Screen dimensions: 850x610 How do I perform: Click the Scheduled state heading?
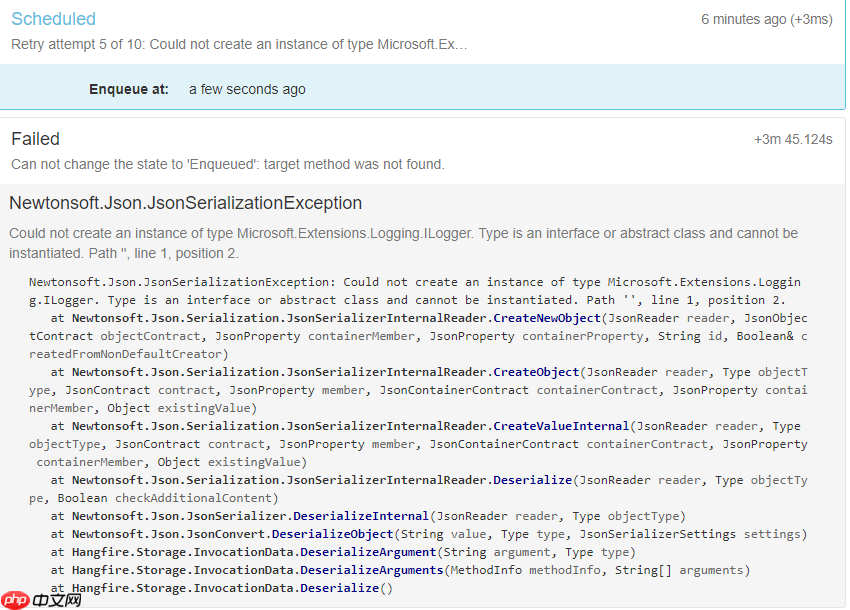tap(53, 19)
